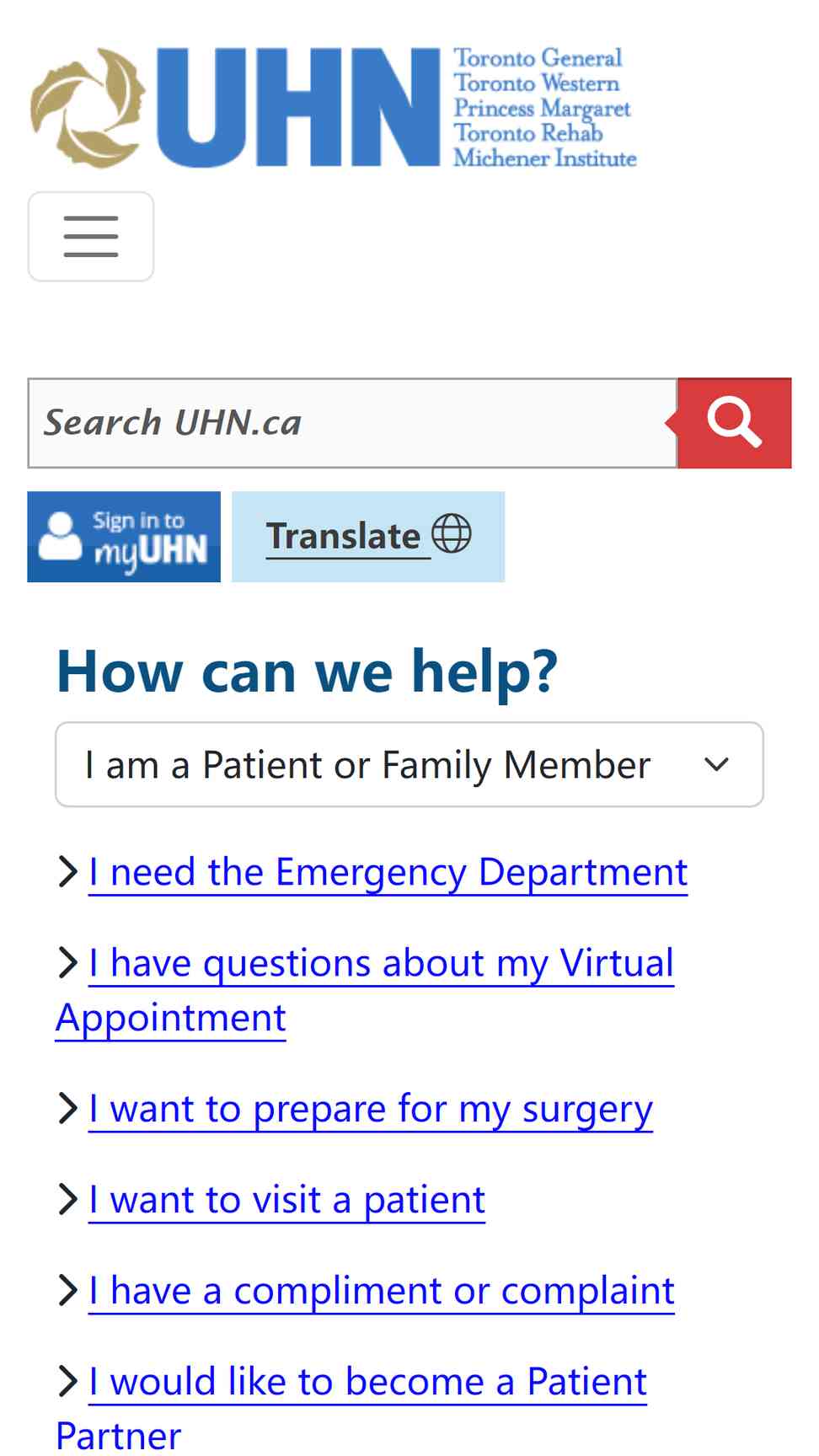Click the dropdown arrow in the help selector
Screen dimensions: 819x1456
716,764
